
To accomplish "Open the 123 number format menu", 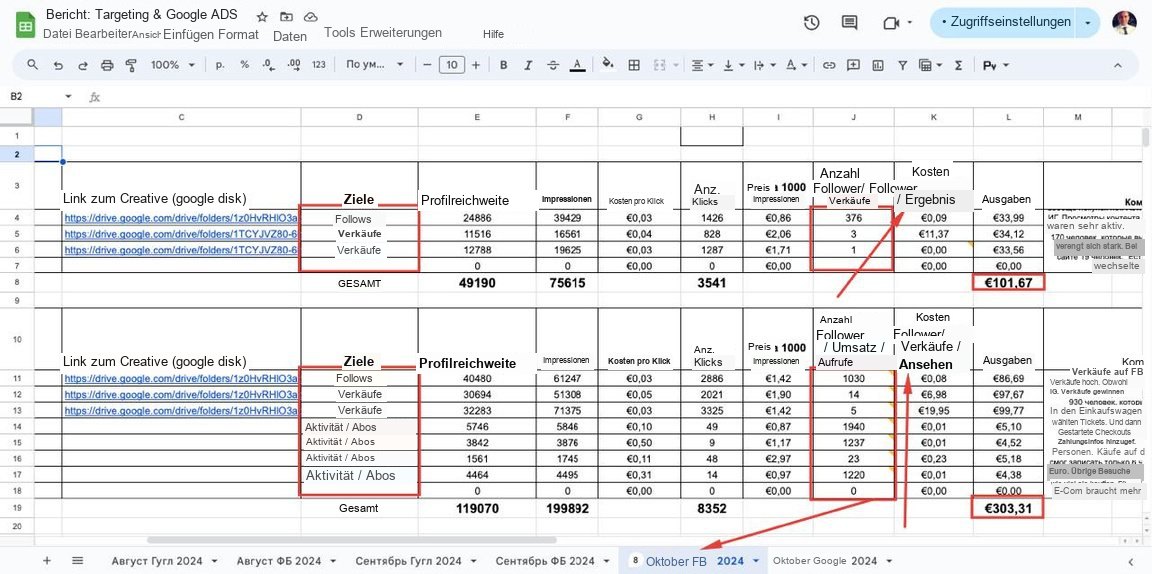I will point(319,65).
